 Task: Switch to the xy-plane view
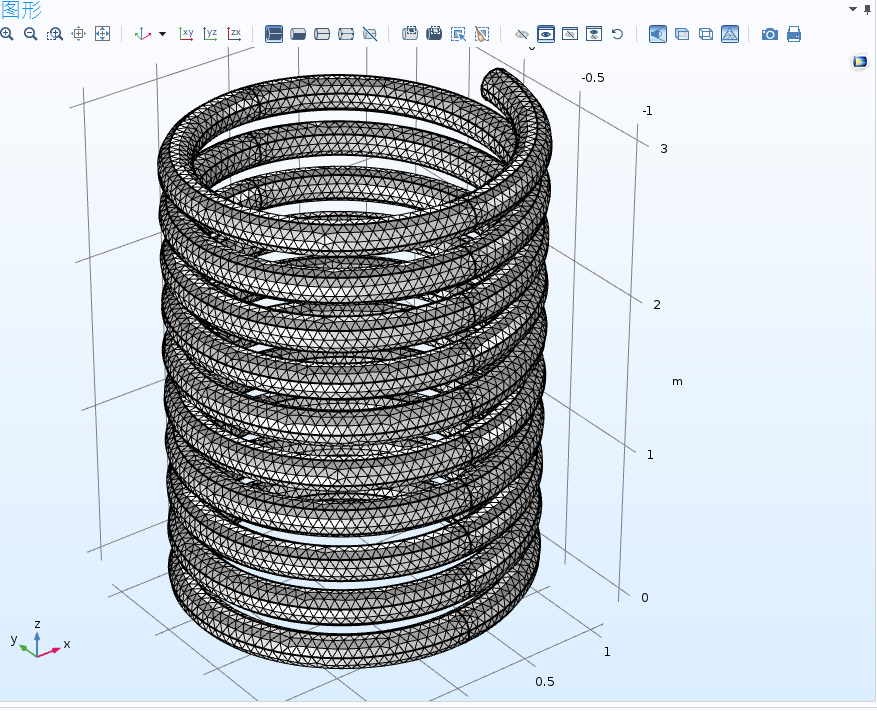186,34
